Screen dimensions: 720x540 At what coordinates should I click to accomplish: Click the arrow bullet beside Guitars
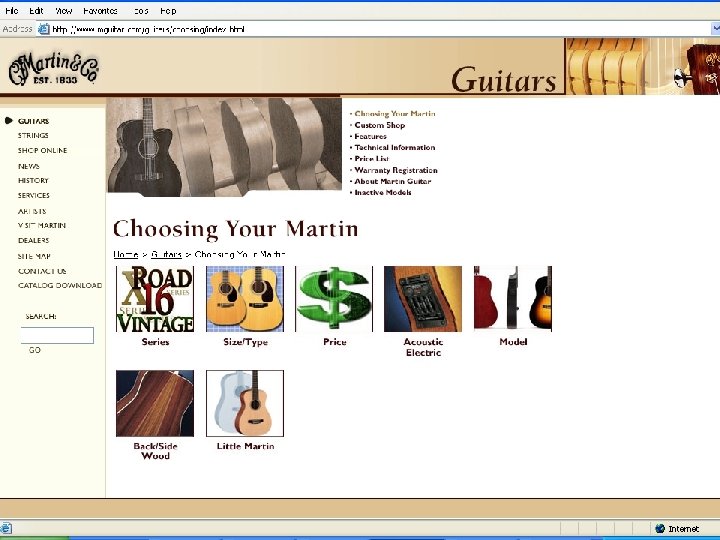click(8, 121)
